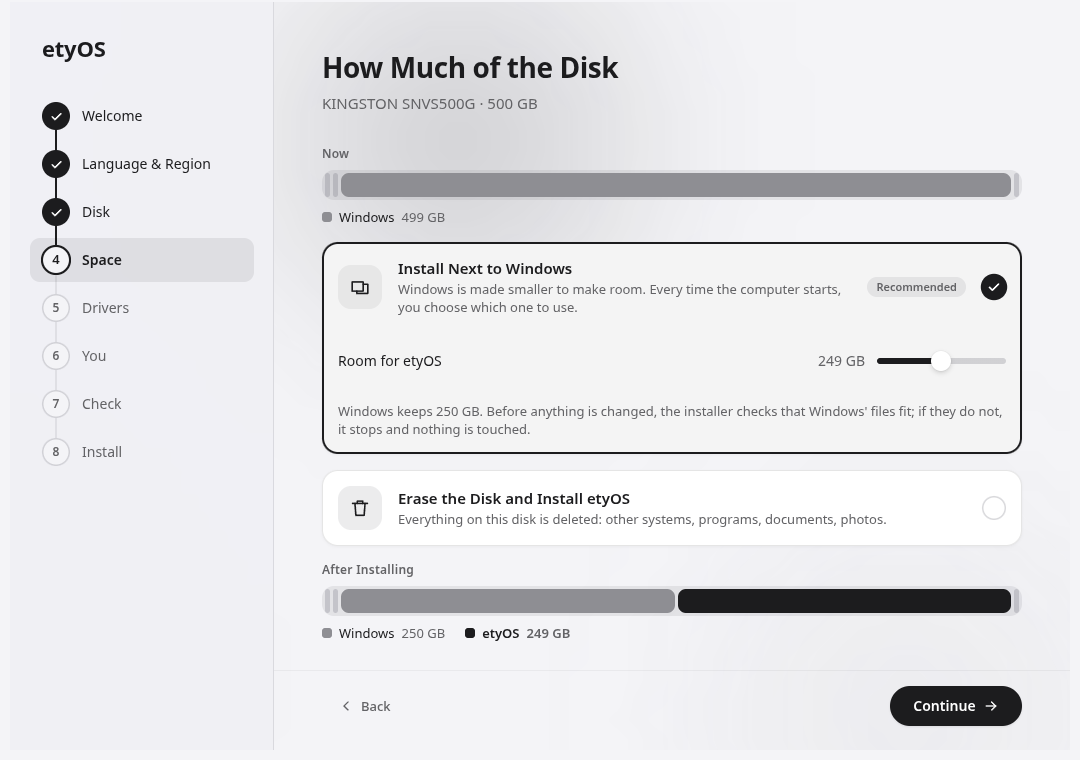
Task: Click the Windows keeps 250 GB note
Action: point(670,420)
